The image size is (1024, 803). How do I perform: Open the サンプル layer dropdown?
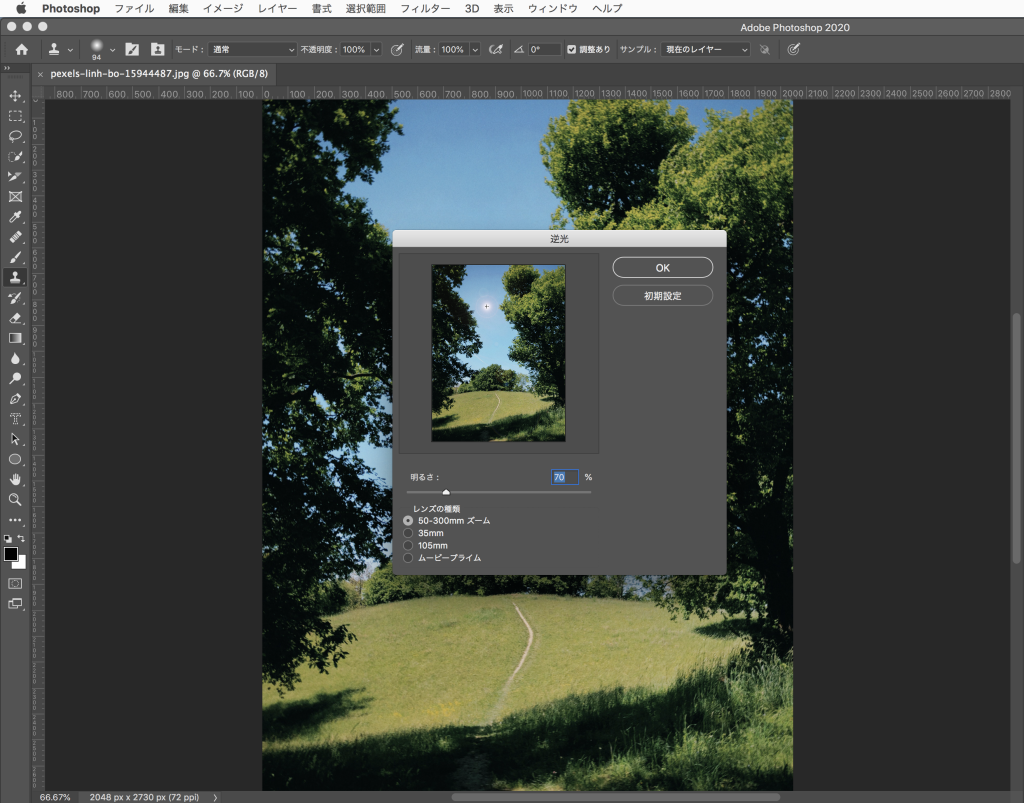tap(706, 49)
